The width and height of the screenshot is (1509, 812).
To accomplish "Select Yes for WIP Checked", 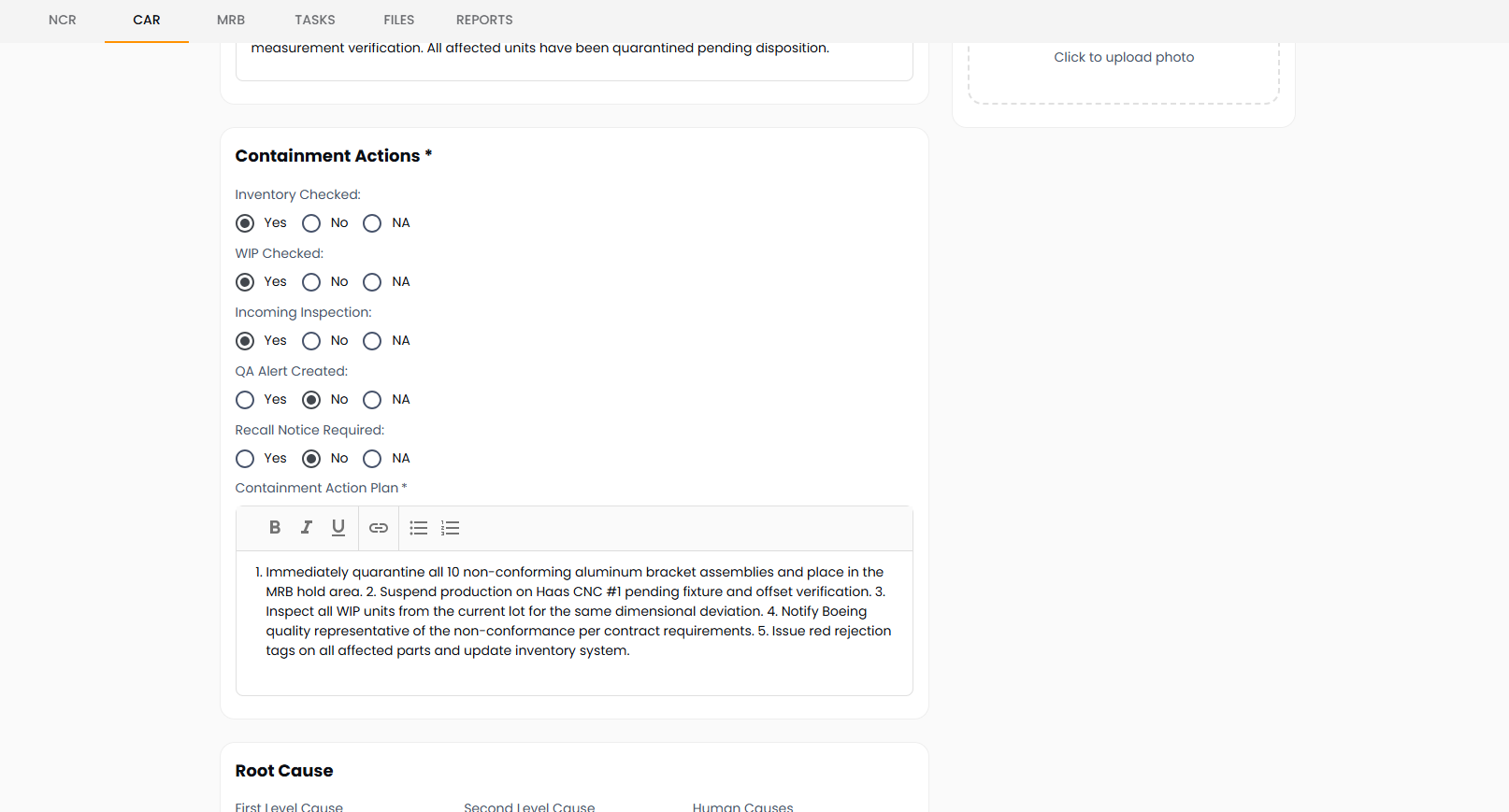I will 245,282.
